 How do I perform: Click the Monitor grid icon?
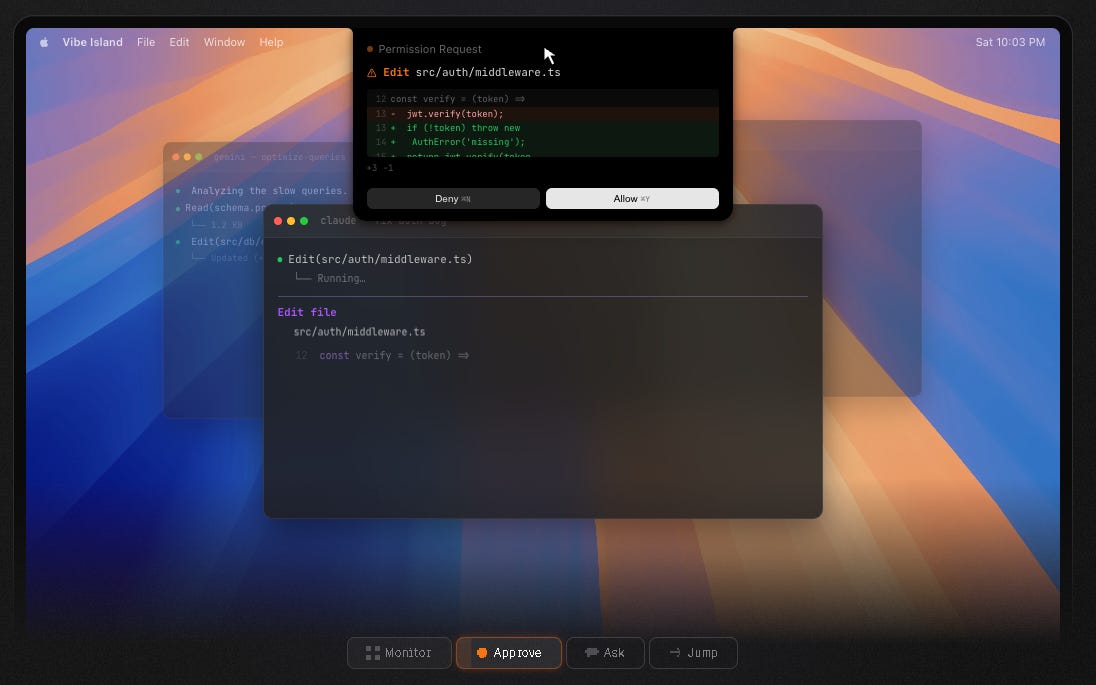tap(373, 653)
